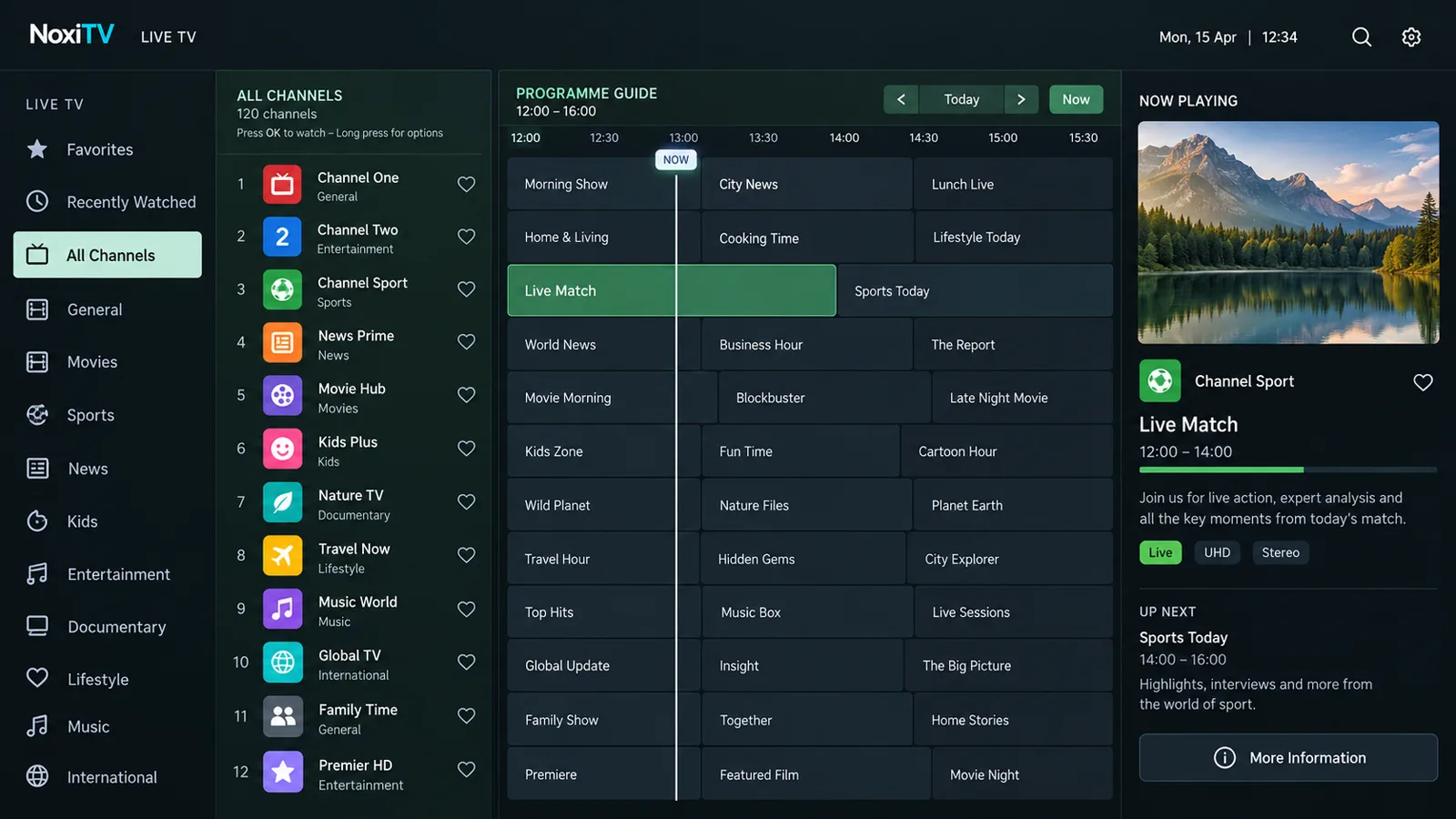
Task: Click Channel Sport icon in Now Playing
Action: (1160, 380)
